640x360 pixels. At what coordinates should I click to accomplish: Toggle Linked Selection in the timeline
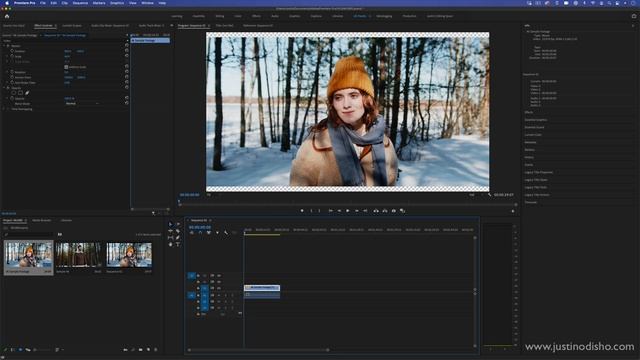209,233
